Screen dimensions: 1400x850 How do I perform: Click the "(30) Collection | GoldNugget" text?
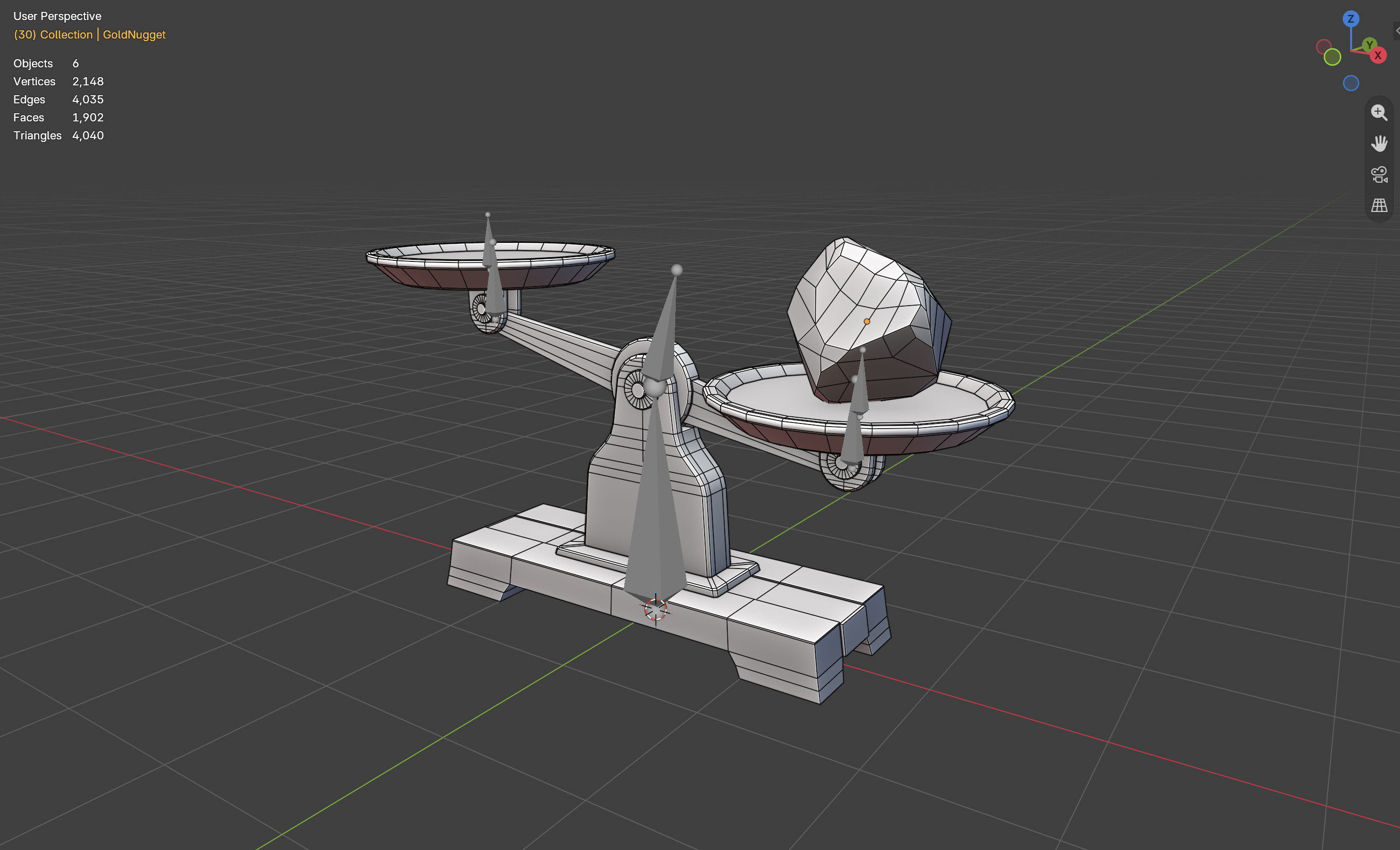tap(90, 34)
